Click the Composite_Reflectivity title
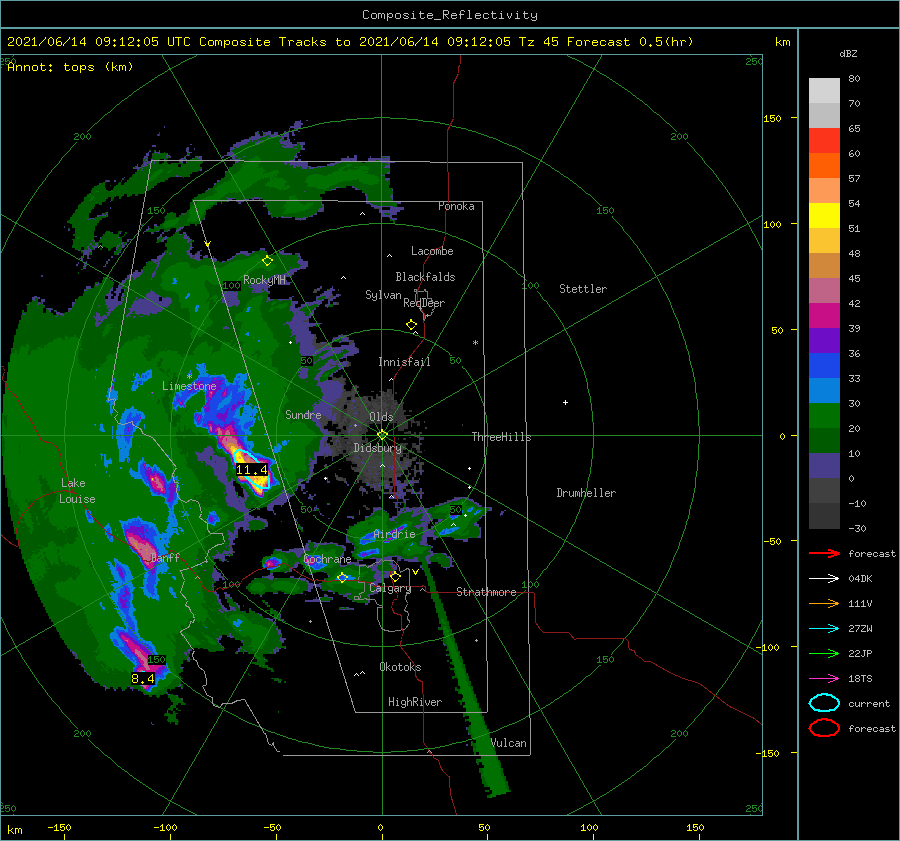Screen dimensions: 900x841 [x=450, y=15]
